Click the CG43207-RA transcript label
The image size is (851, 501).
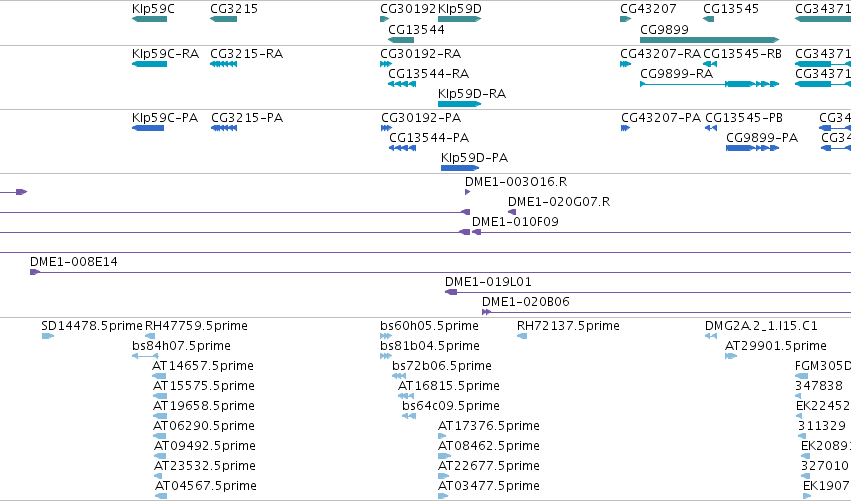(x=661, y=54)
